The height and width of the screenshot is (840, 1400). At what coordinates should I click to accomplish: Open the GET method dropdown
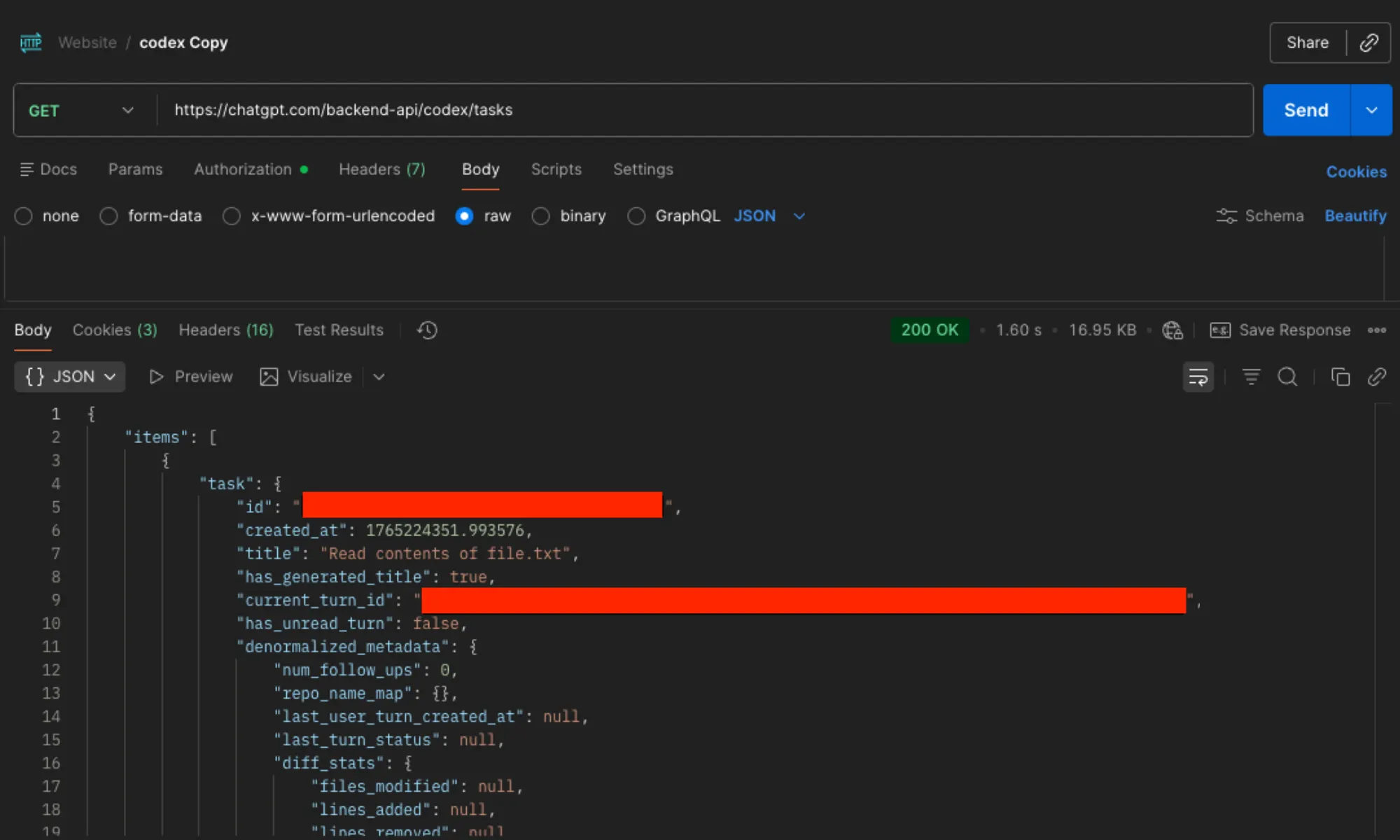pos(82,111)
